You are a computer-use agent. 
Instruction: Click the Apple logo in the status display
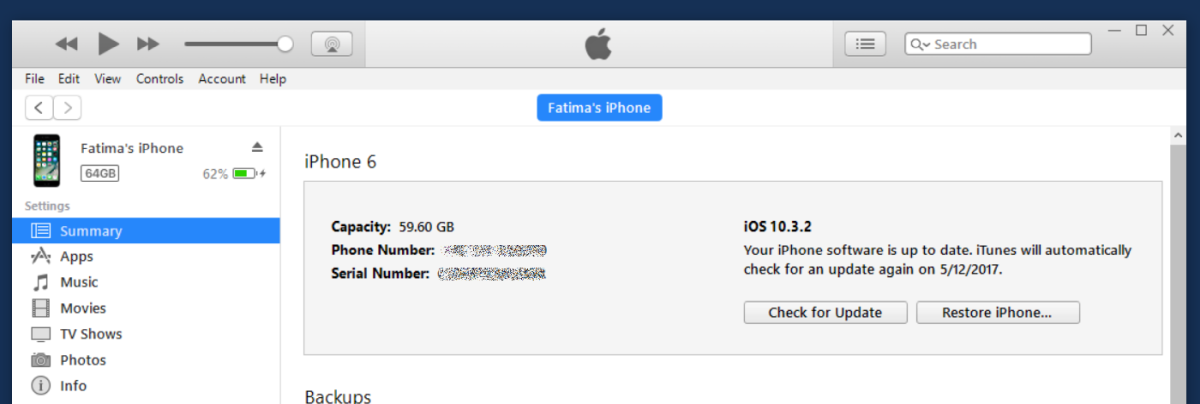click(x=598, y=44)
